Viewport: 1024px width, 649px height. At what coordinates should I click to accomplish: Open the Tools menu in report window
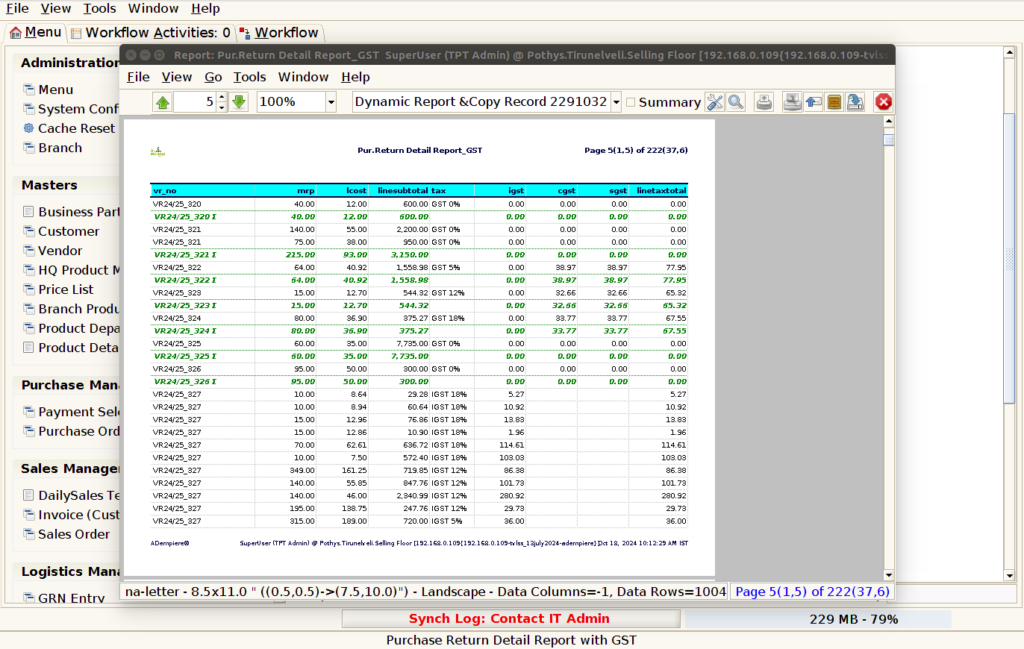pyautogui.click(x=249, y=77)
